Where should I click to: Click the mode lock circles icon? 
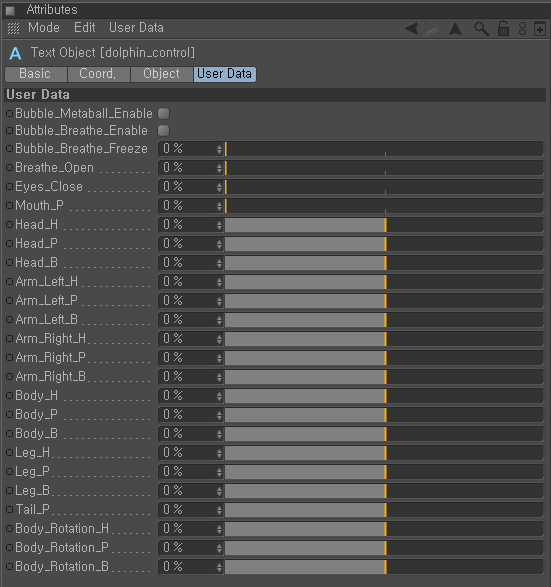pyautogui.click(x=522, y=28)
